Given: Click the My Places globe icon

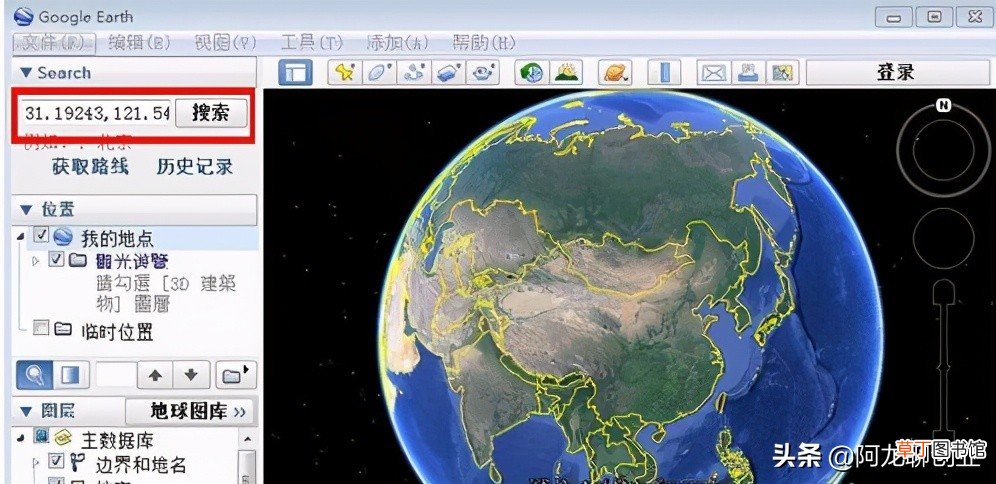Looking at the screenshot, I should pos(63,237).
